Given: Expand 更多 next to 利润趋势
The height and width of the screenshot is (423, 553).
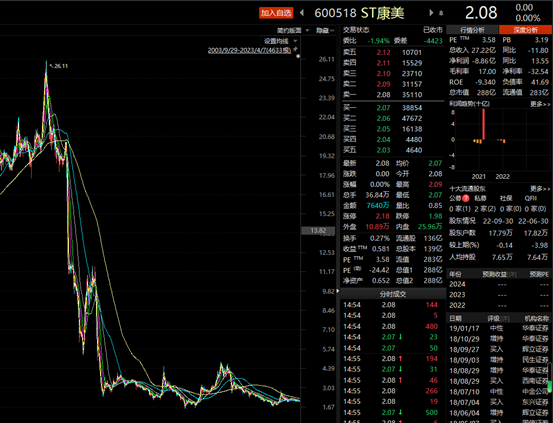Looking at the screenshot, I should click(540, 104).
